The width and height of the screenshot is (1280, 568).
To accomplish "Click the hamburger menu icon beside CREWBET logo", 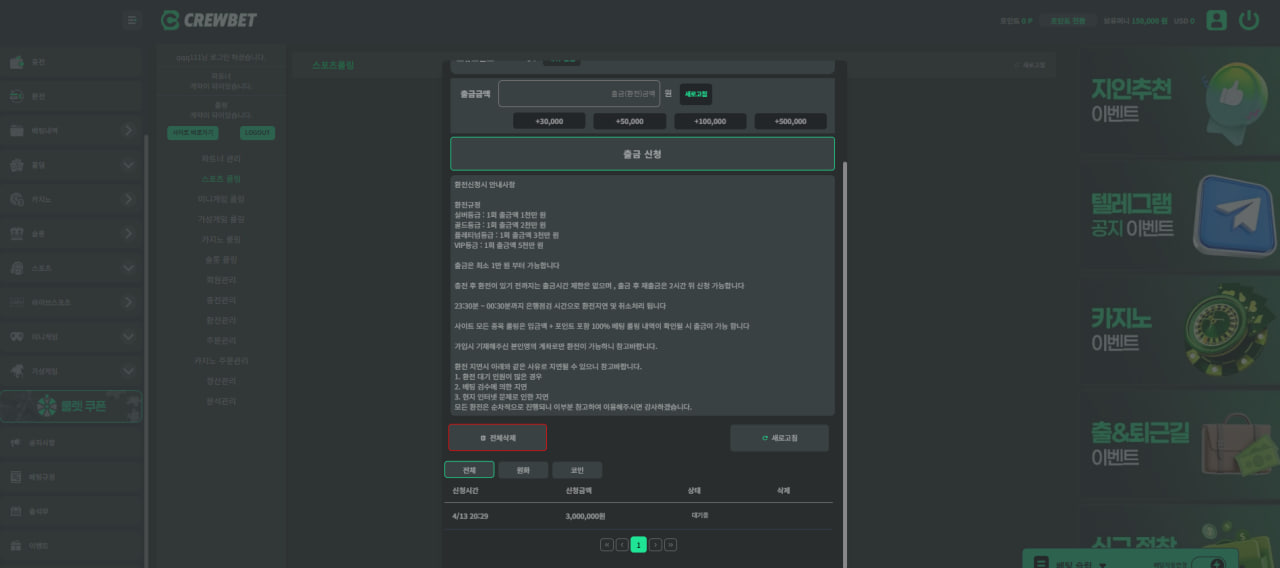I will [x=132, y=20].
